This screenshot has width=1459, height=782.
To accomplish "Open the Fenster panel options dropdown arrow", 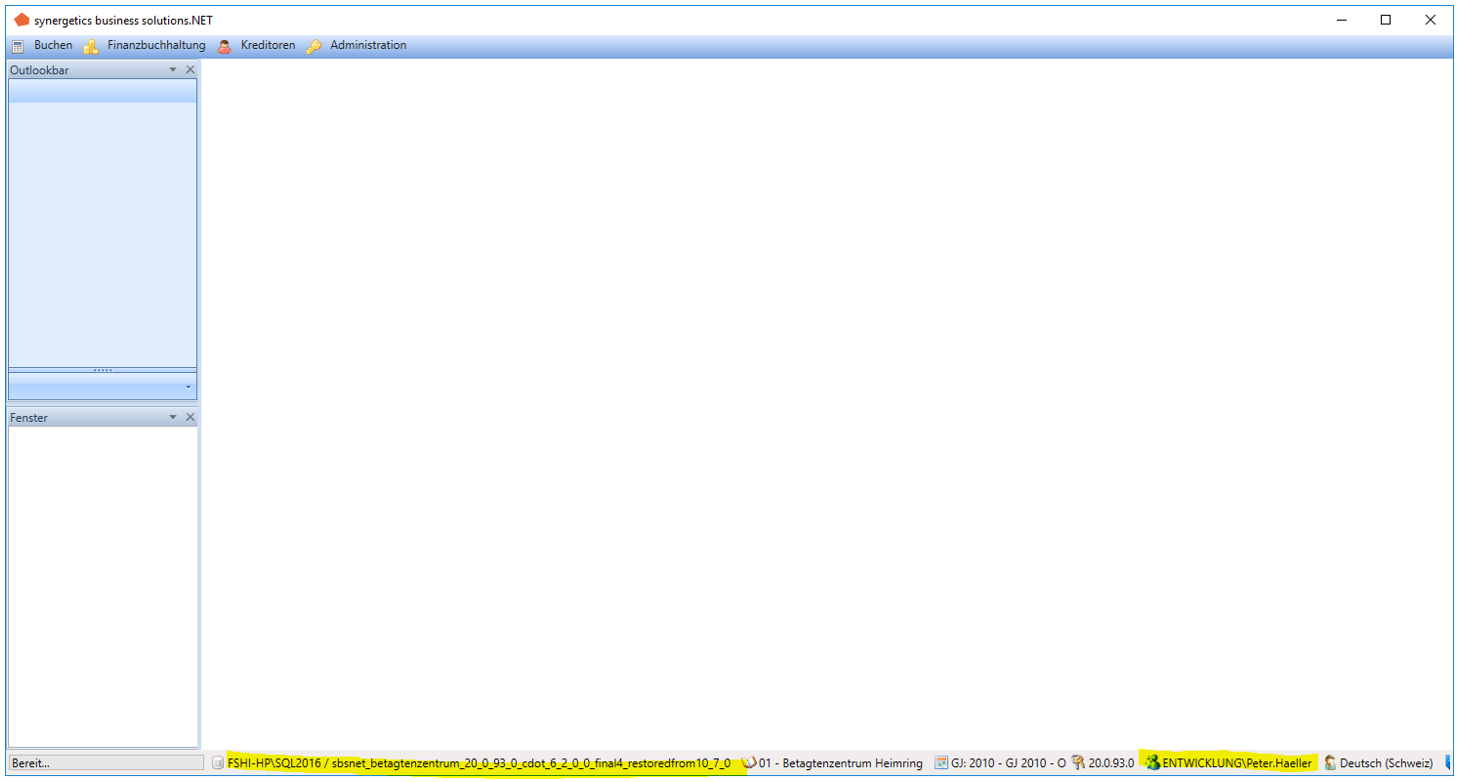I will [173, 417].
